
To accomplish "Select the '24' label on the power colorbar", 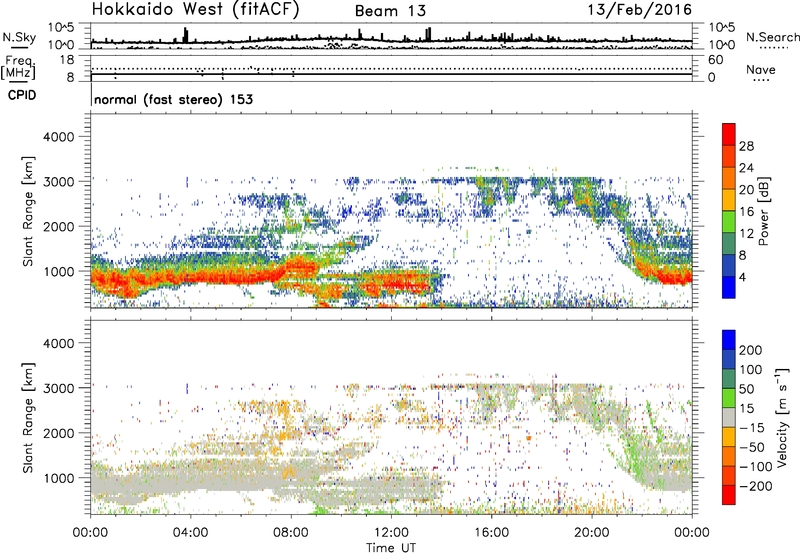I will [746, 168].
